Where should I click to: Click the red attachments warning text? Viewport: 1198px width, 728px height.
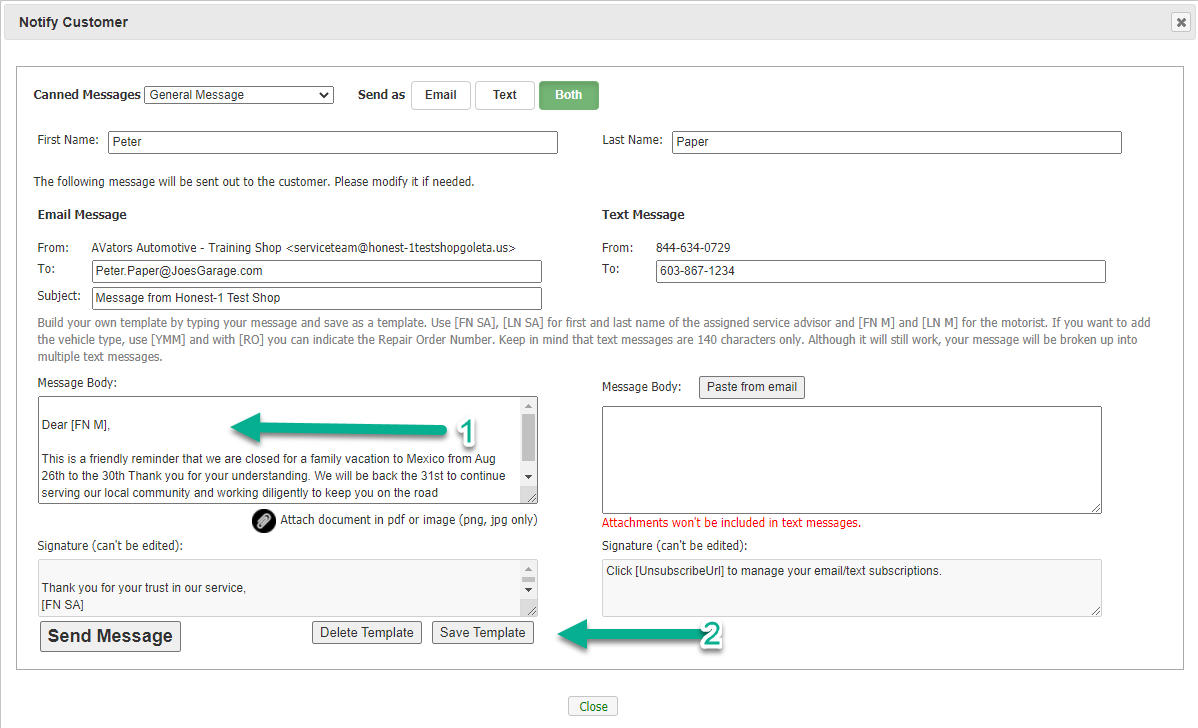(731, 523)
